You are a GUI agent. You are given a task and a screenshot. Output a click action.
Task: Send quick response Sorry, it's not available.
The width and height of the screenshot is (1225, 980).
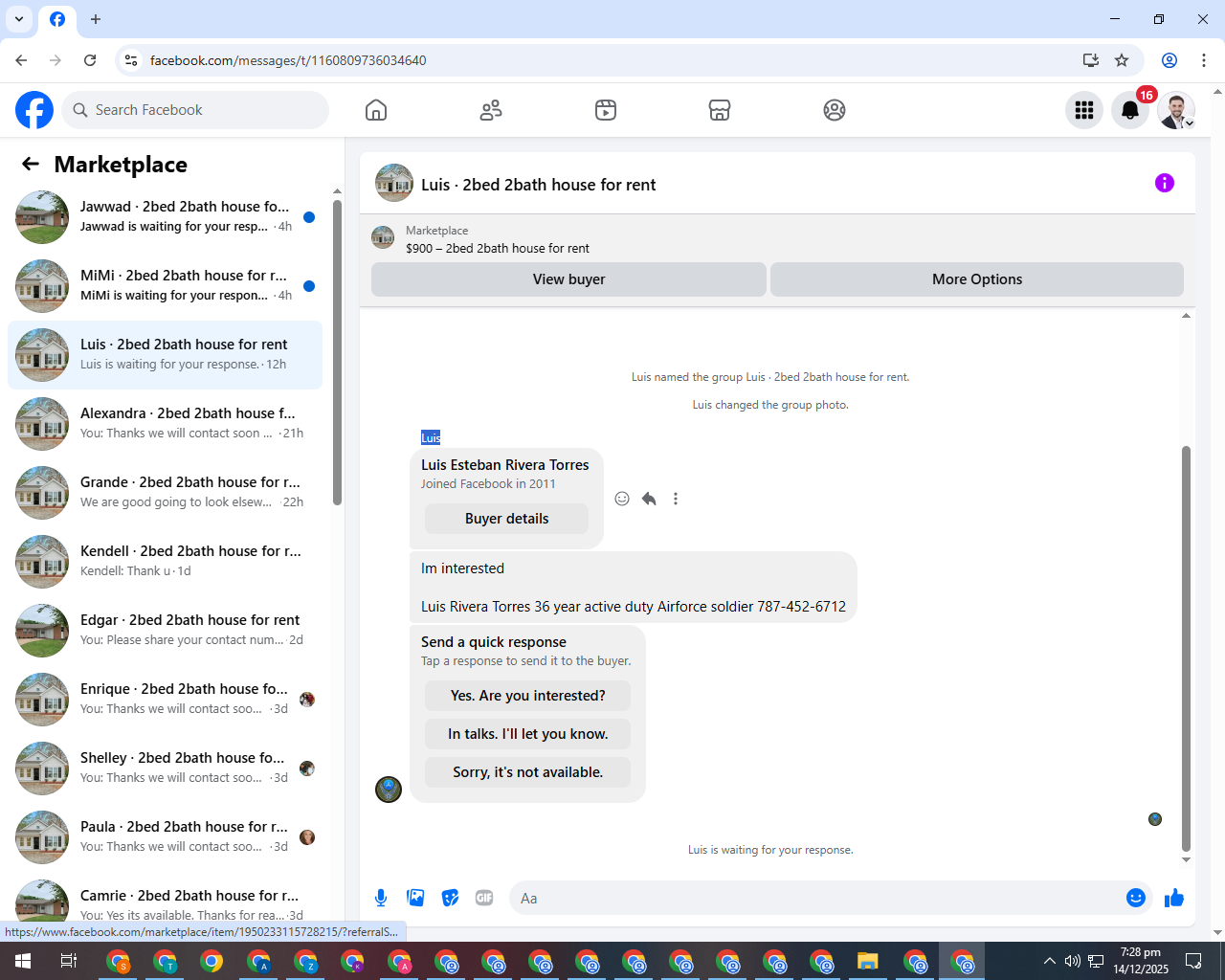(528, 772)
